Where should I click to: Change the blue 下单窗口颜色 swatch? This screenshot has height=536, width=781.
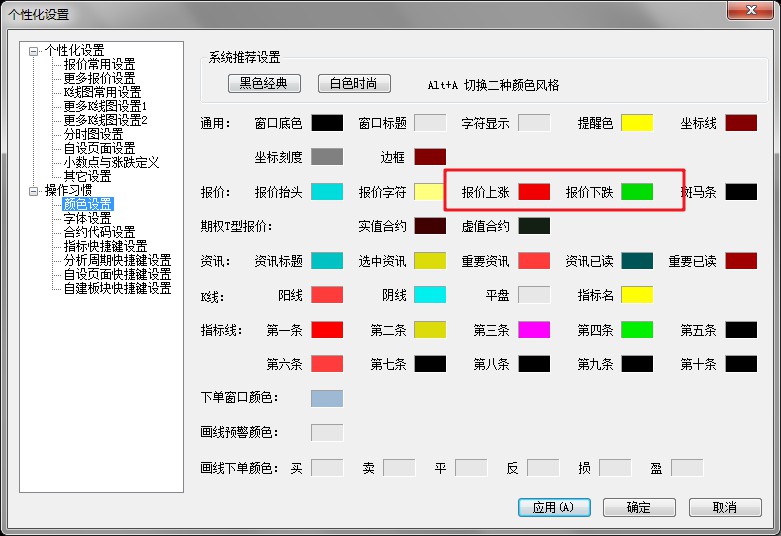327,398
